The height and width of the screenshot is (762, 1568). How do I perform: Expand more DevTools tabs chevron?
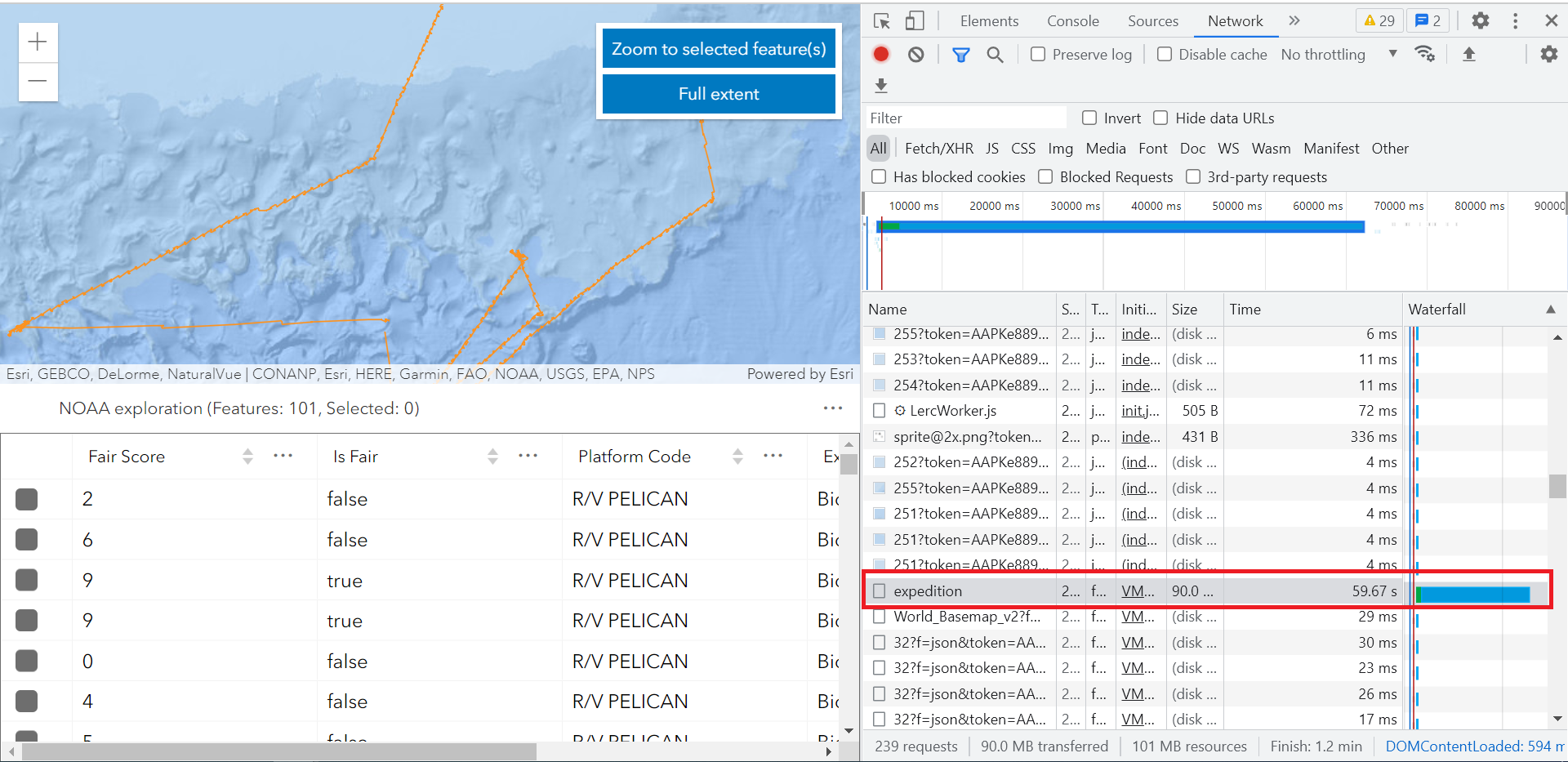point(1294,21)
